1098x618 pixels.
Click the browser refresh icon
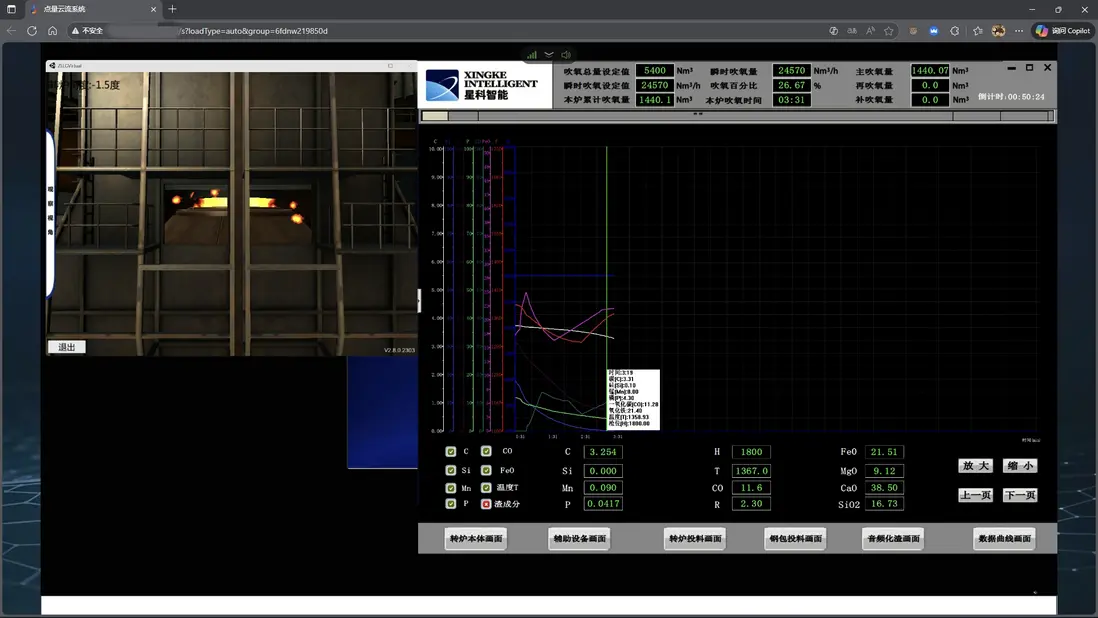click(32, 31)
